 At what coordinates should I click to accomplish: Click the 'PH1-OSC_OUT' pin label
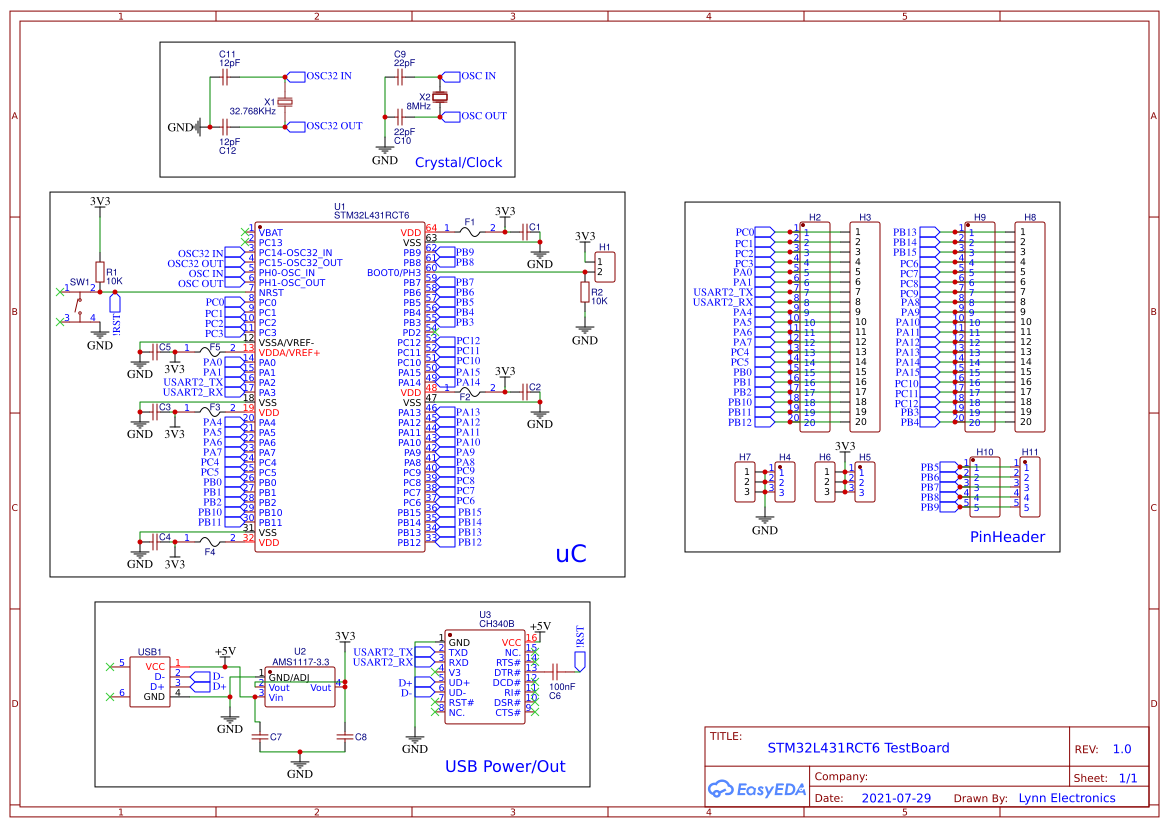pos(292,283)
